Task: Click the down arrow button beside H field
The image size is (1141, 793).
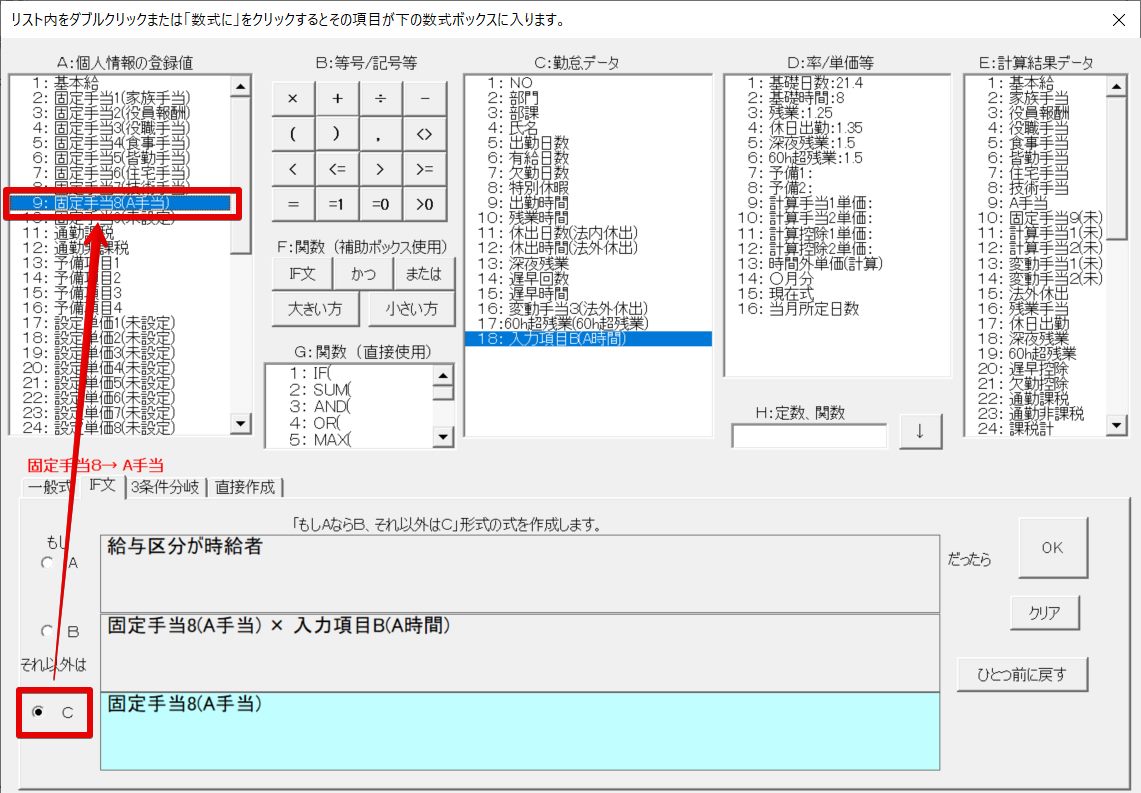Action: (920, 432)
